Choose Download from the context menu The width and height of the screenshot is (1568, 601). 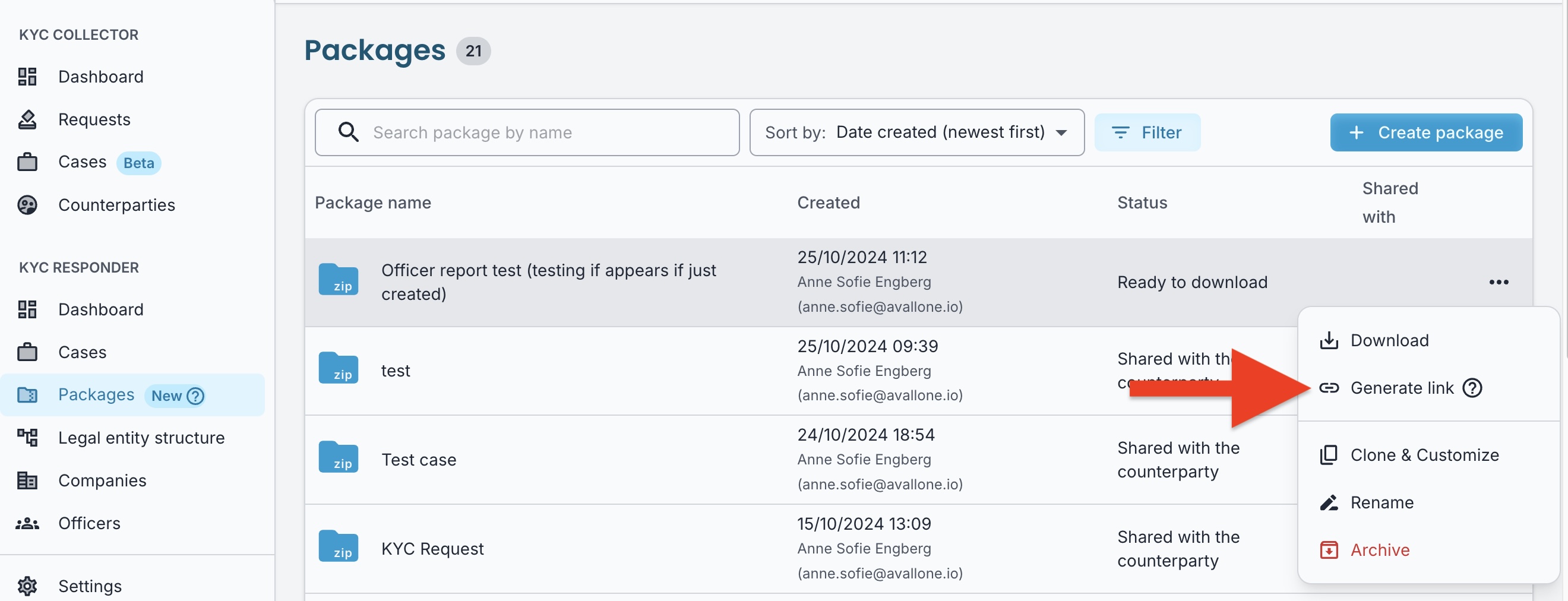pyautogui.click(x=1428, y=340)
